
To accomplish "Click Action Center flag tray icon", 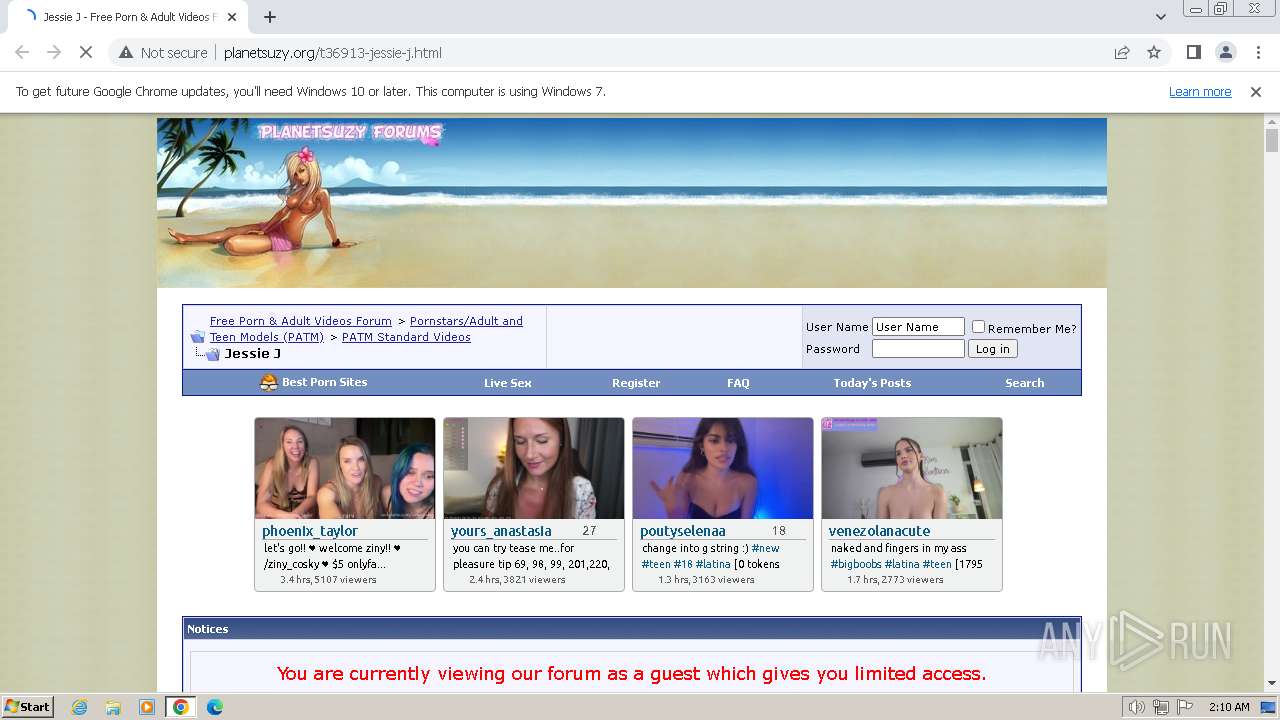I will point(1183,707).
